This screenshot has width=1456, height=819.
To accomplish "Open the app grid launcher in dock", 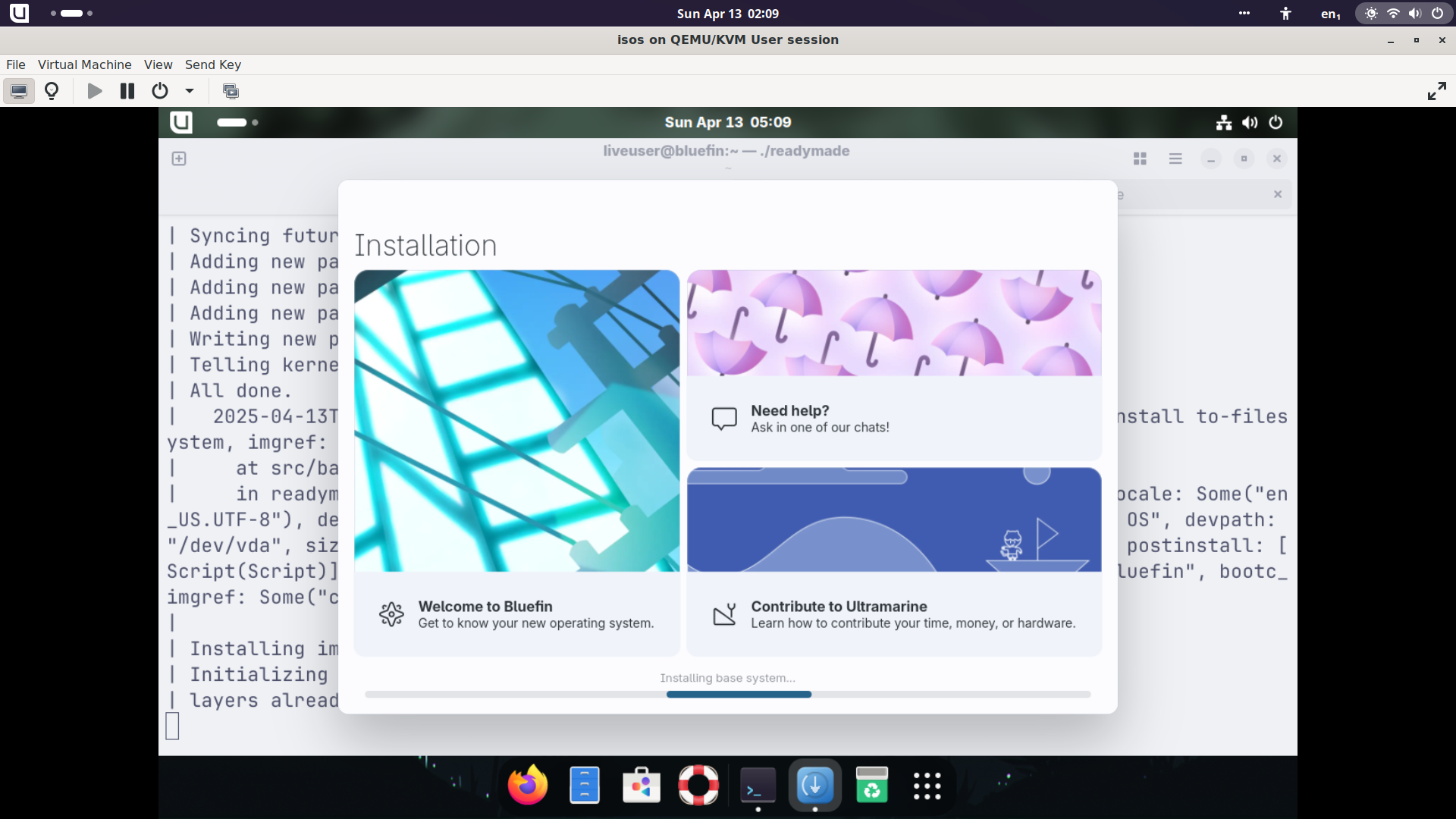I will tap(927, 786).
